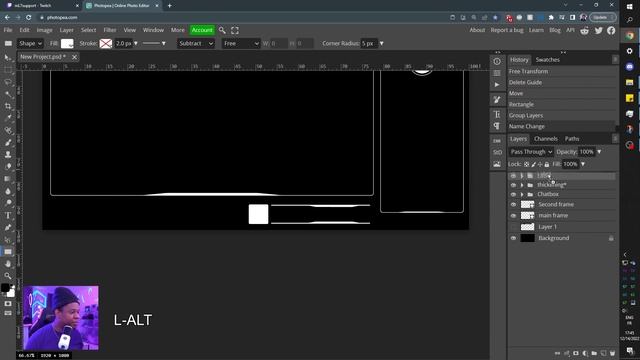Open the Shape mode dropdown
The image size is (640, 360).
click(x=30, y=43)
